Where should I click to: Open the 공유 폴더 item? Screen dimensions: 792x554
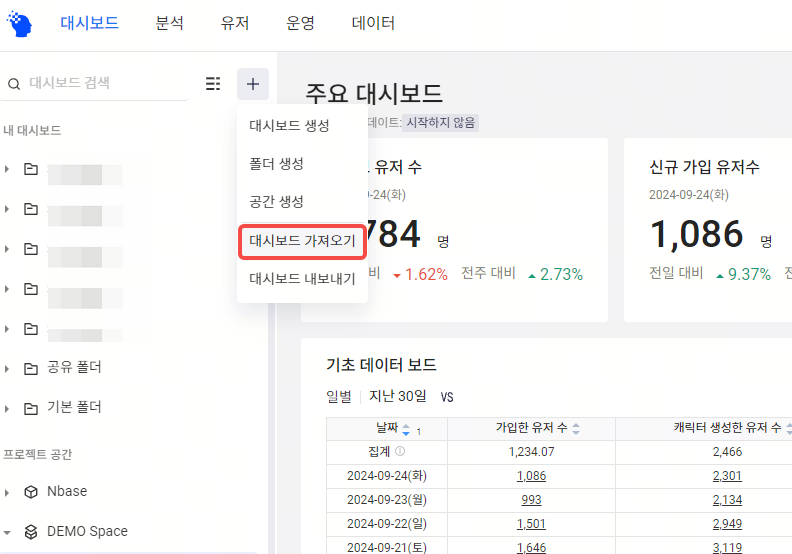click(x=74, y=367)
